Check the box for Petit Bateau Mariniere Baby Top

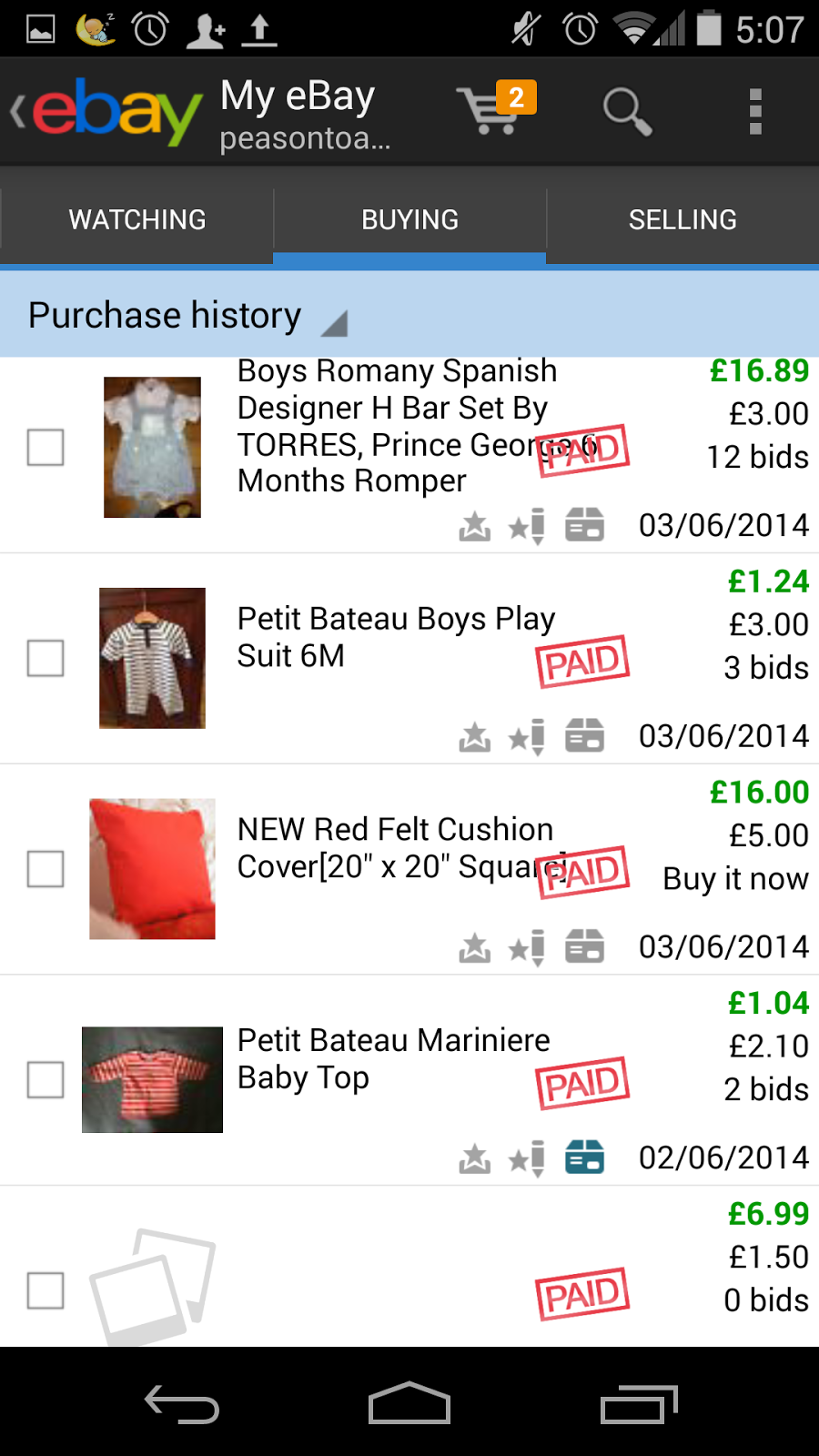pos(45,1080)
